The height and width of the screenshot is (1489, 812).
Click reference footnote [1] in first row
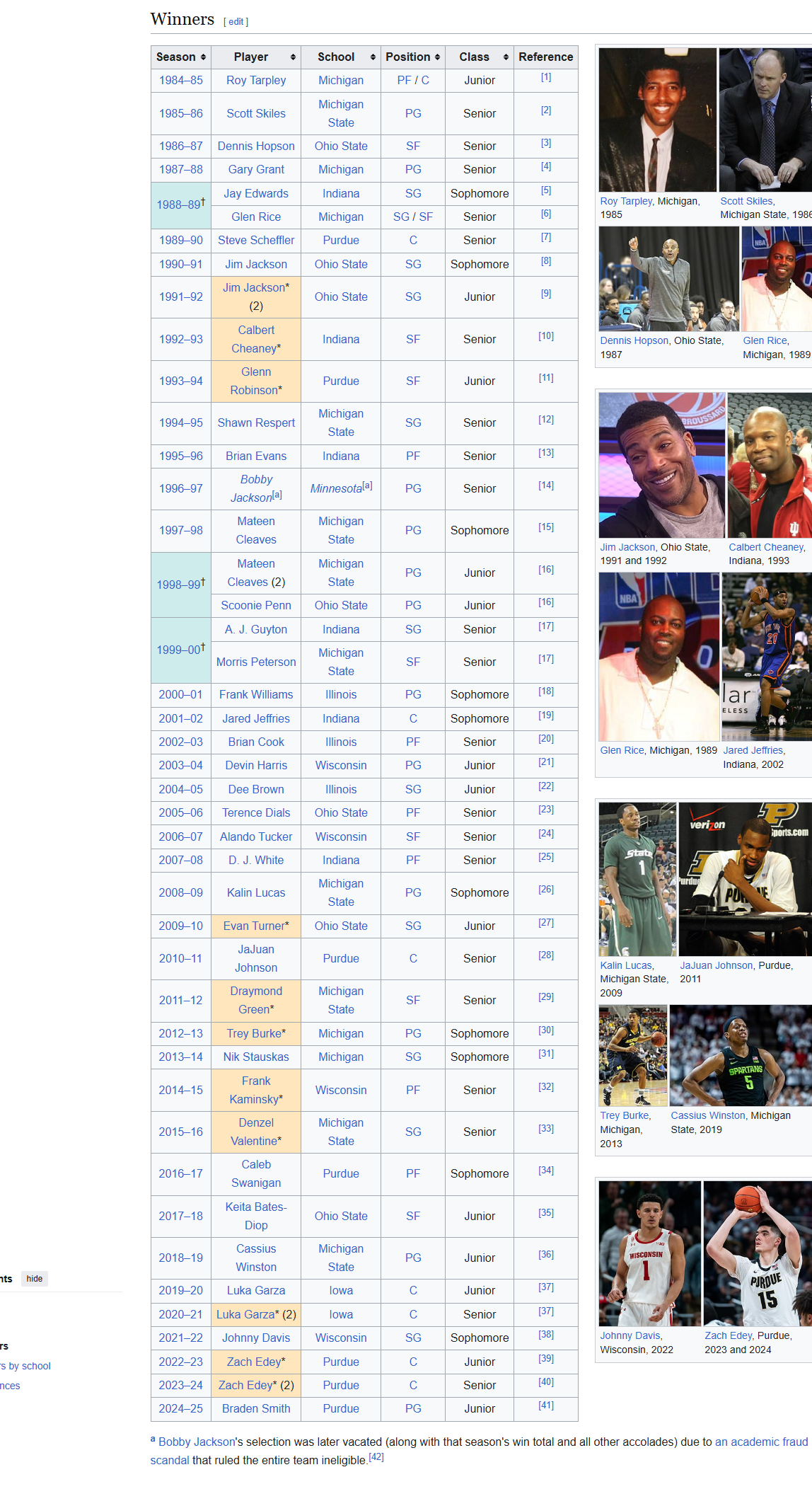545,77
